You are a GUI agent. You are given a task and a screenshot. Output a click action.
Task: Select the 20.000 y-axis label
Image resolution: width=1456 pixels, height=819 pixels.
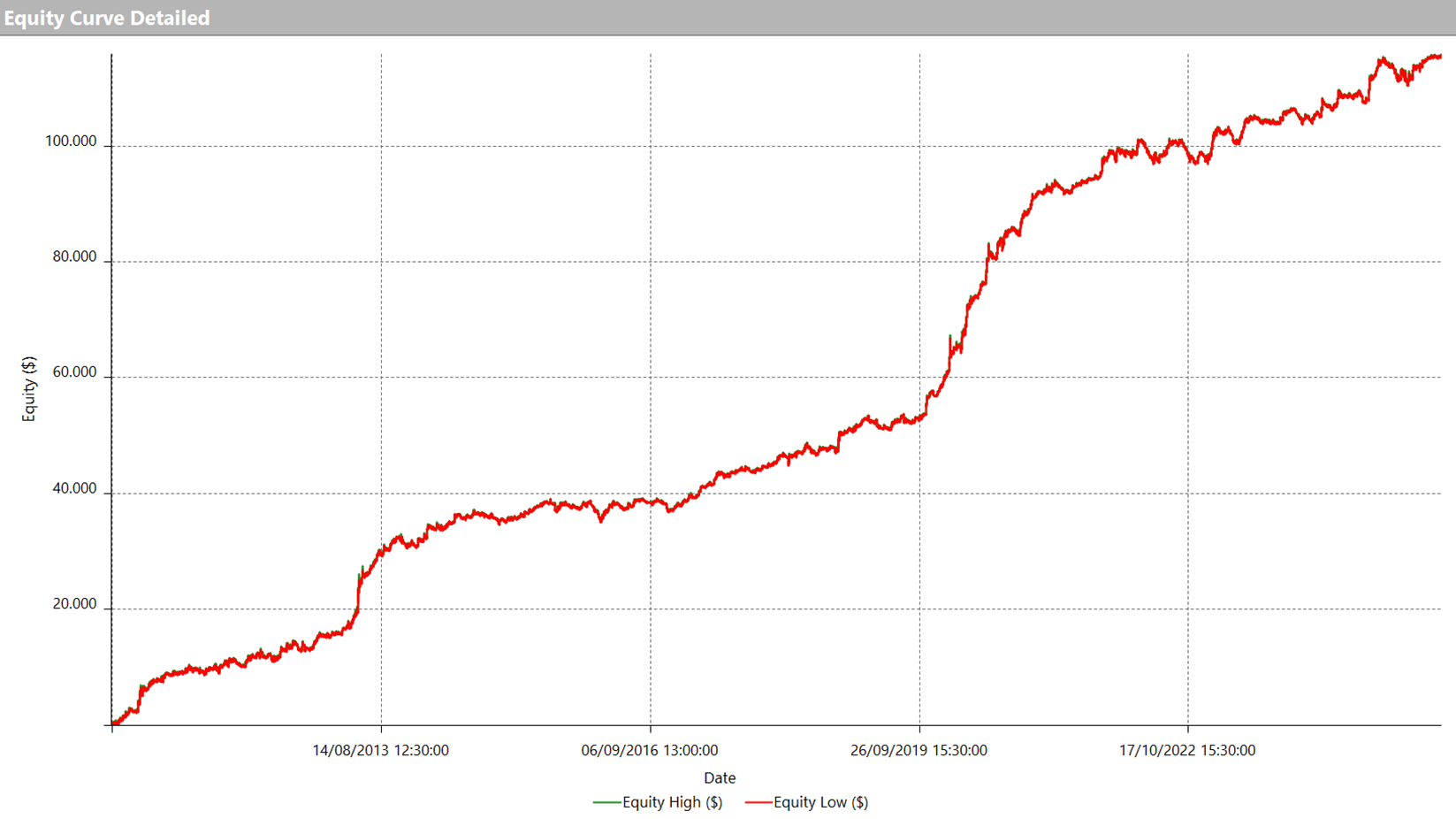coord(74,604)
